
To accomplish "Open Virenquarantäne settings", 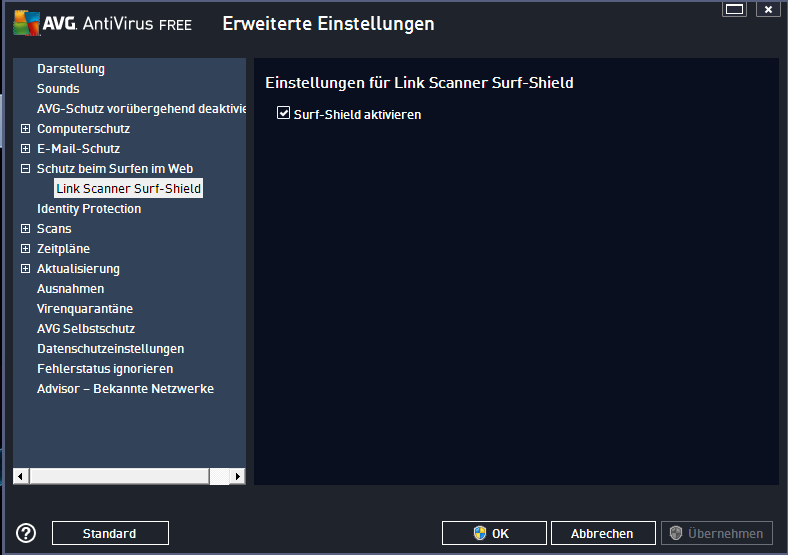I will click(x=85, y=309).
